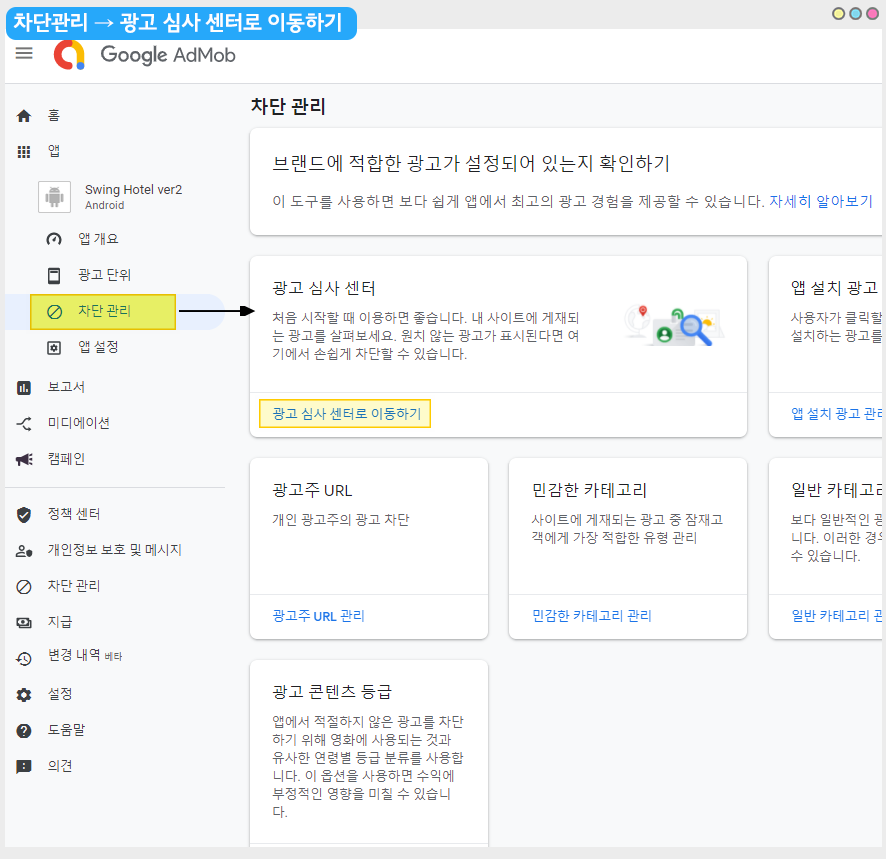Open 광고 단위 in the sidebar
Screen dimensions: 886x859
(104, 275)
